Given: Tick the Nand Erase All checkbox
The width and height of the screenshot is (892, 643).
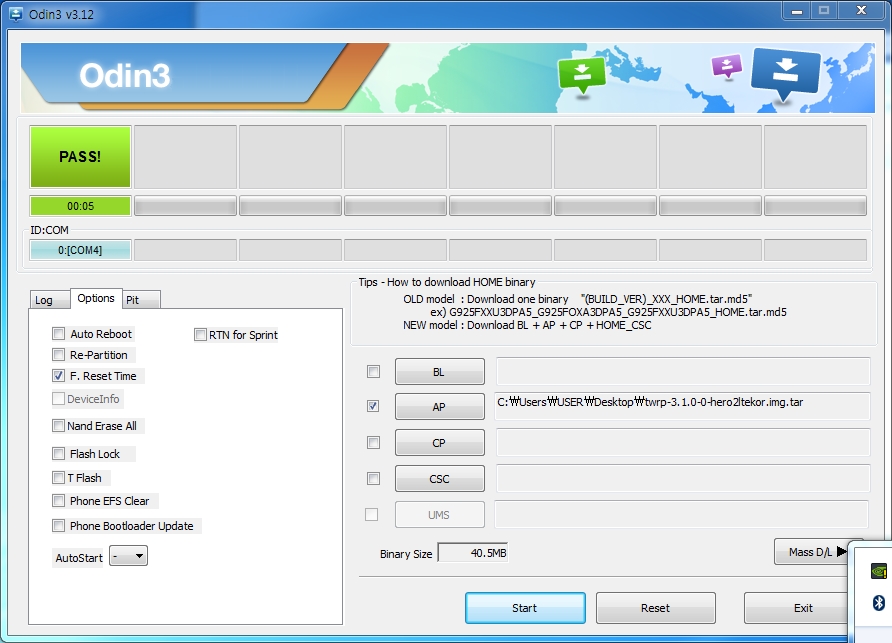Looking at the screenshot, I should [x=58, y=426].
